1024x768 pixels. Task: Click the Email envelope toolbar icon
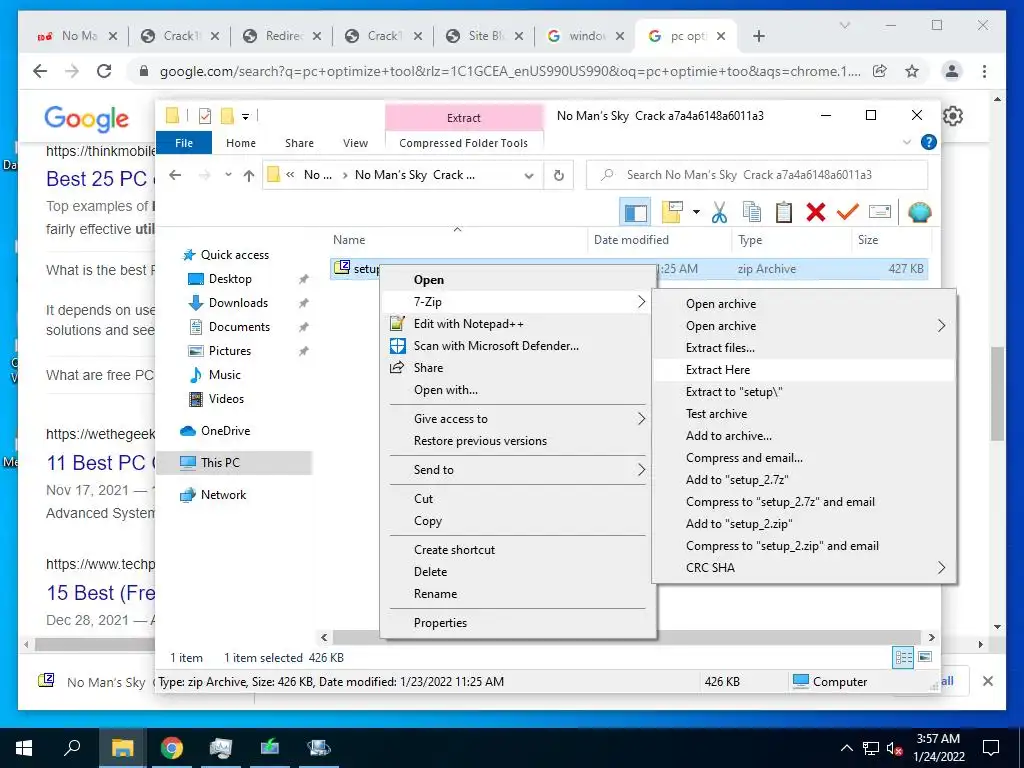tap(880, 212)
